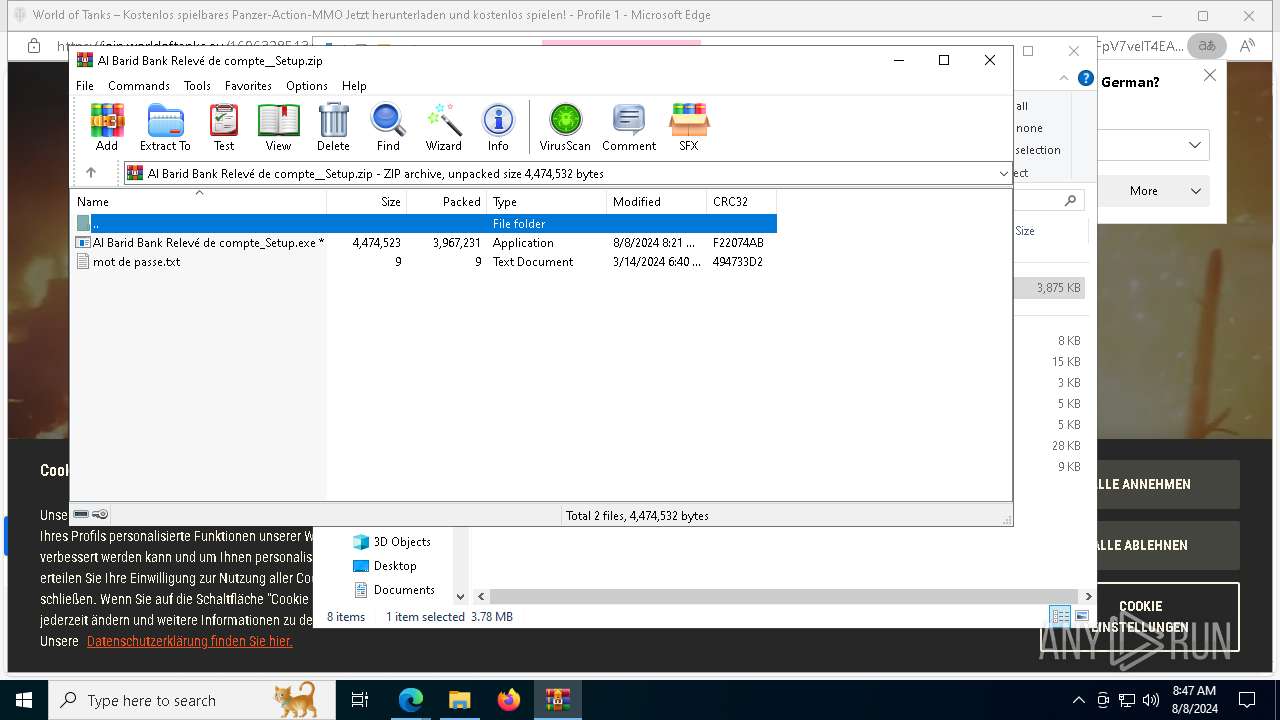Click the taskbar search box
The width and height of the screenshot is (1280, 720).
click(191, 700)
